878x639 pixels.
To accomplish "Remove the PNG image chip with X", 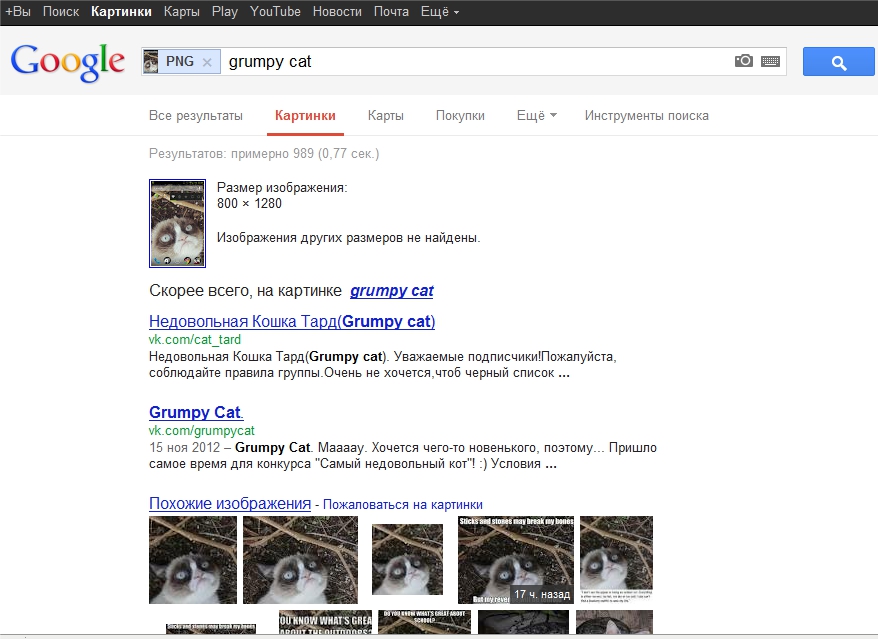I will [x=207, y=62].
